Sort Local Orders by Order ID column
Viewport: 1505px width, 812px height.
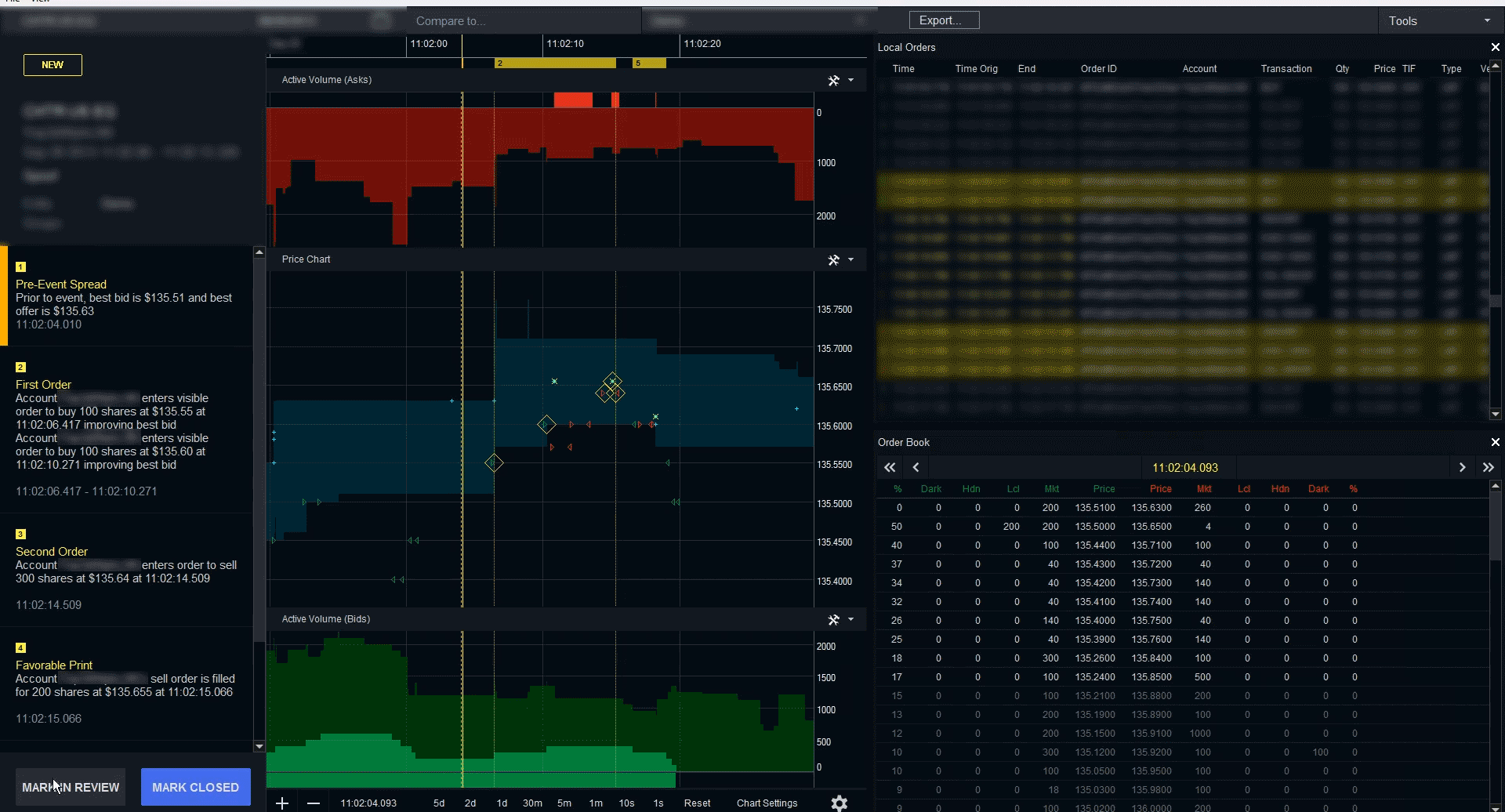1098,69
